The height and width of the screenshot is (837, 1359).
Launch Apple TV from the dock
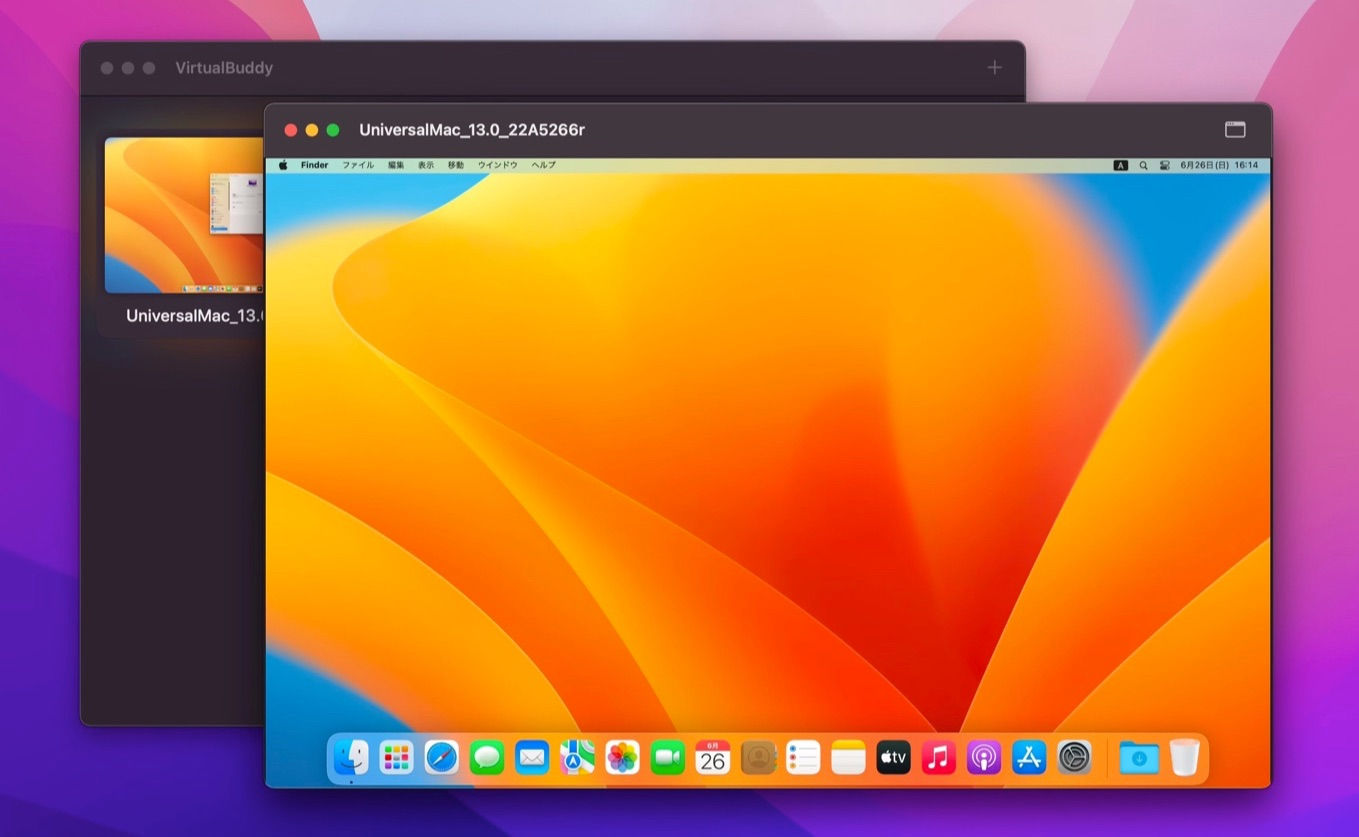(x=893, y=758)
